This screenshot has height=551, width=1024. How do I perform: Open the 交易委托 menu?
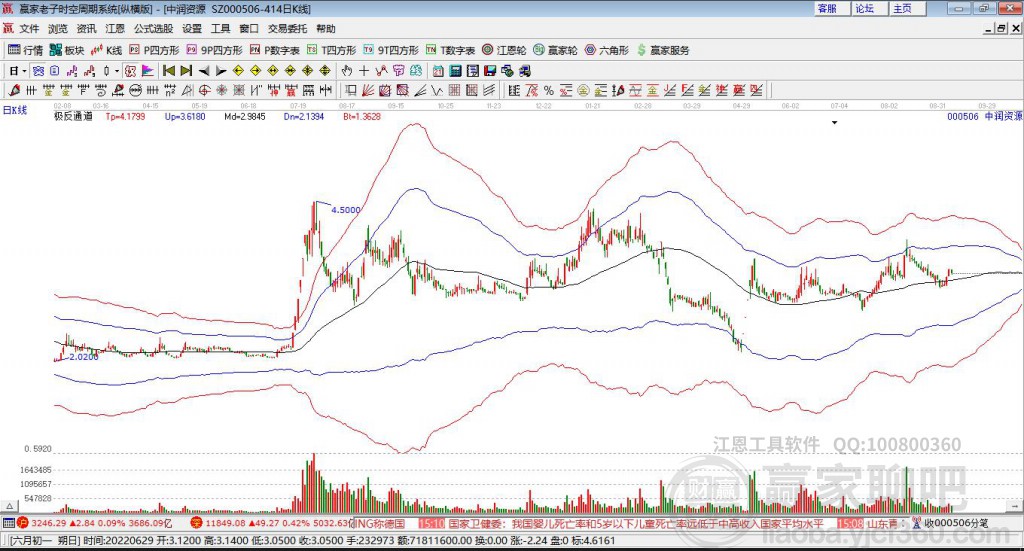coord(287,29)
